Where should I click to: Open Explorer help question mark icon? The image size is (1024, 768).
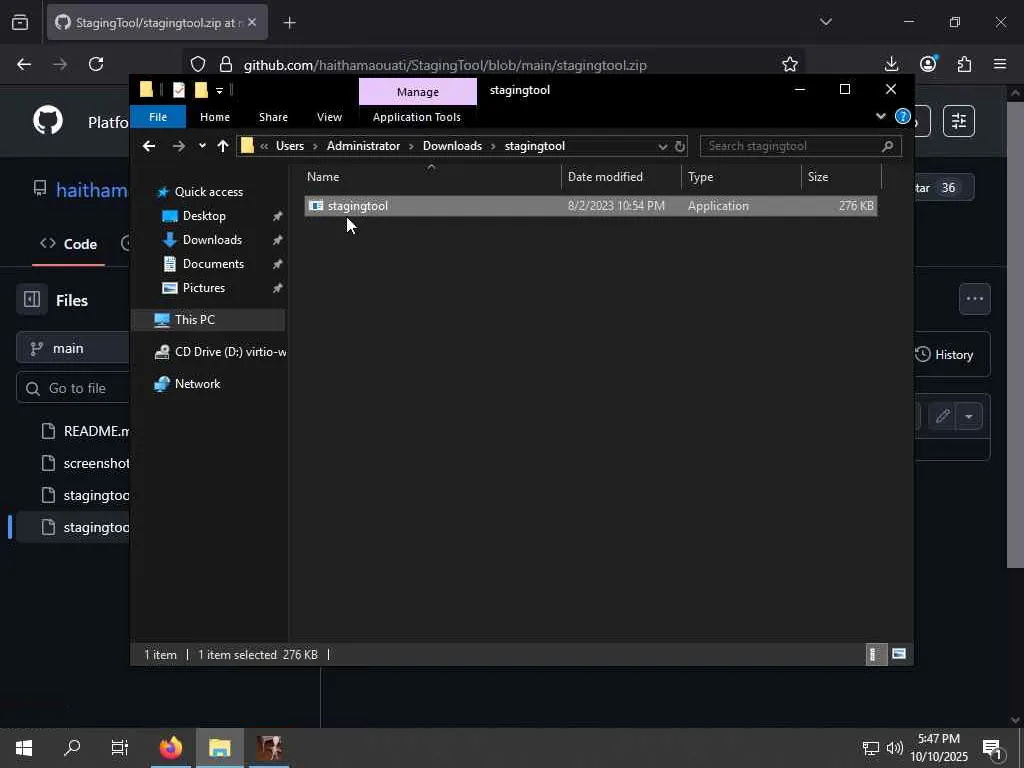pos(903,116)
